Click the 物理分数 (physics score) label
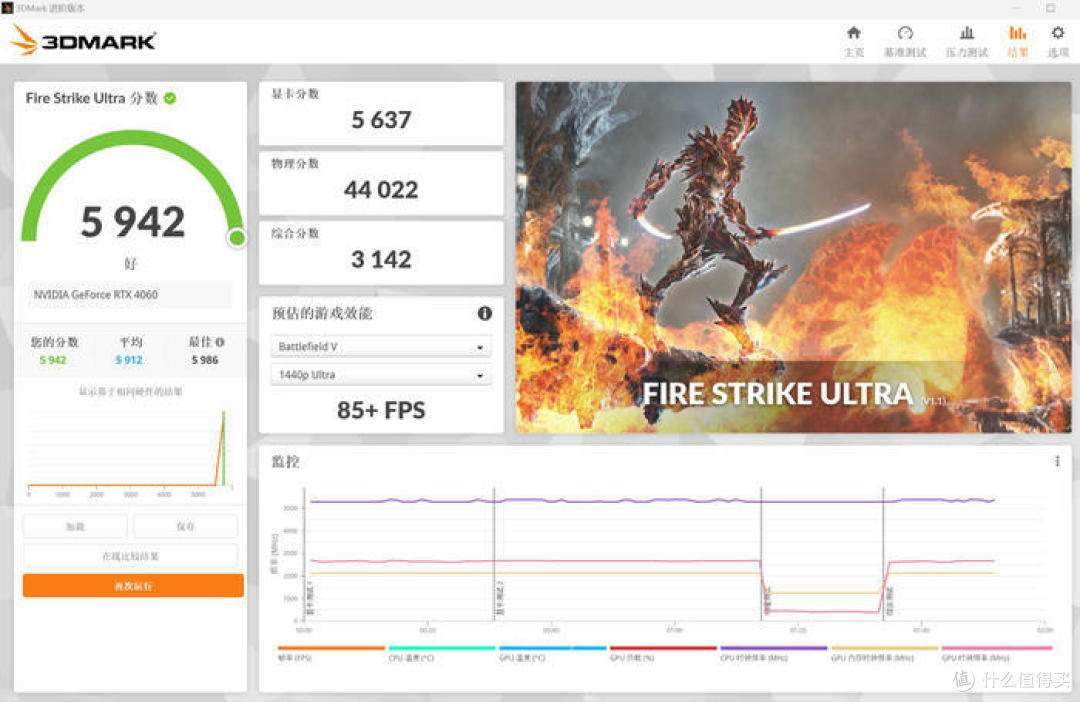Viewport: 1080px width, 702px height. pos(295,163)
